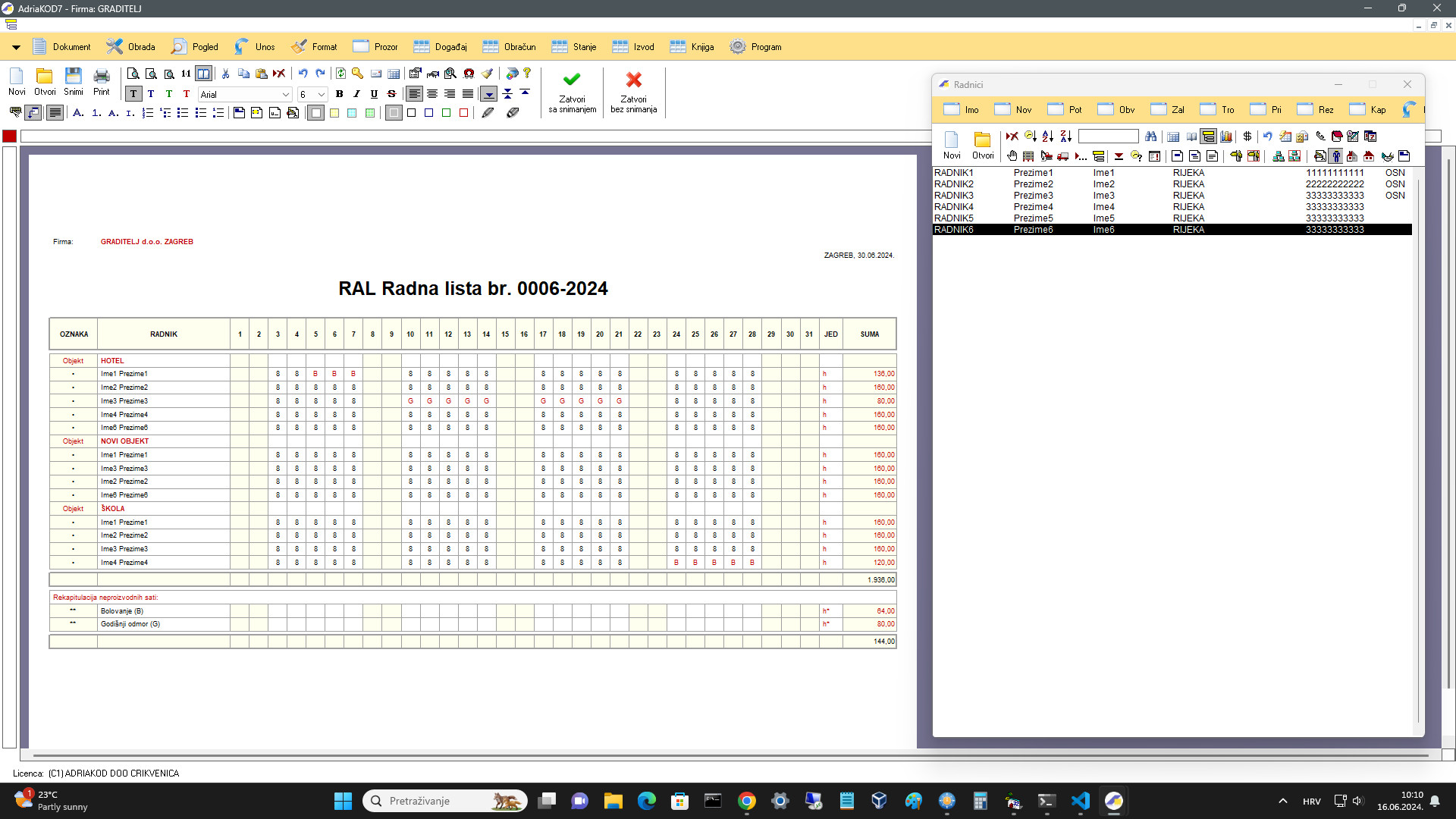Screen dimensions: 1456x819
Task: Toggle justify alignment
Action: pyautogui.click(x=468, y=94)
